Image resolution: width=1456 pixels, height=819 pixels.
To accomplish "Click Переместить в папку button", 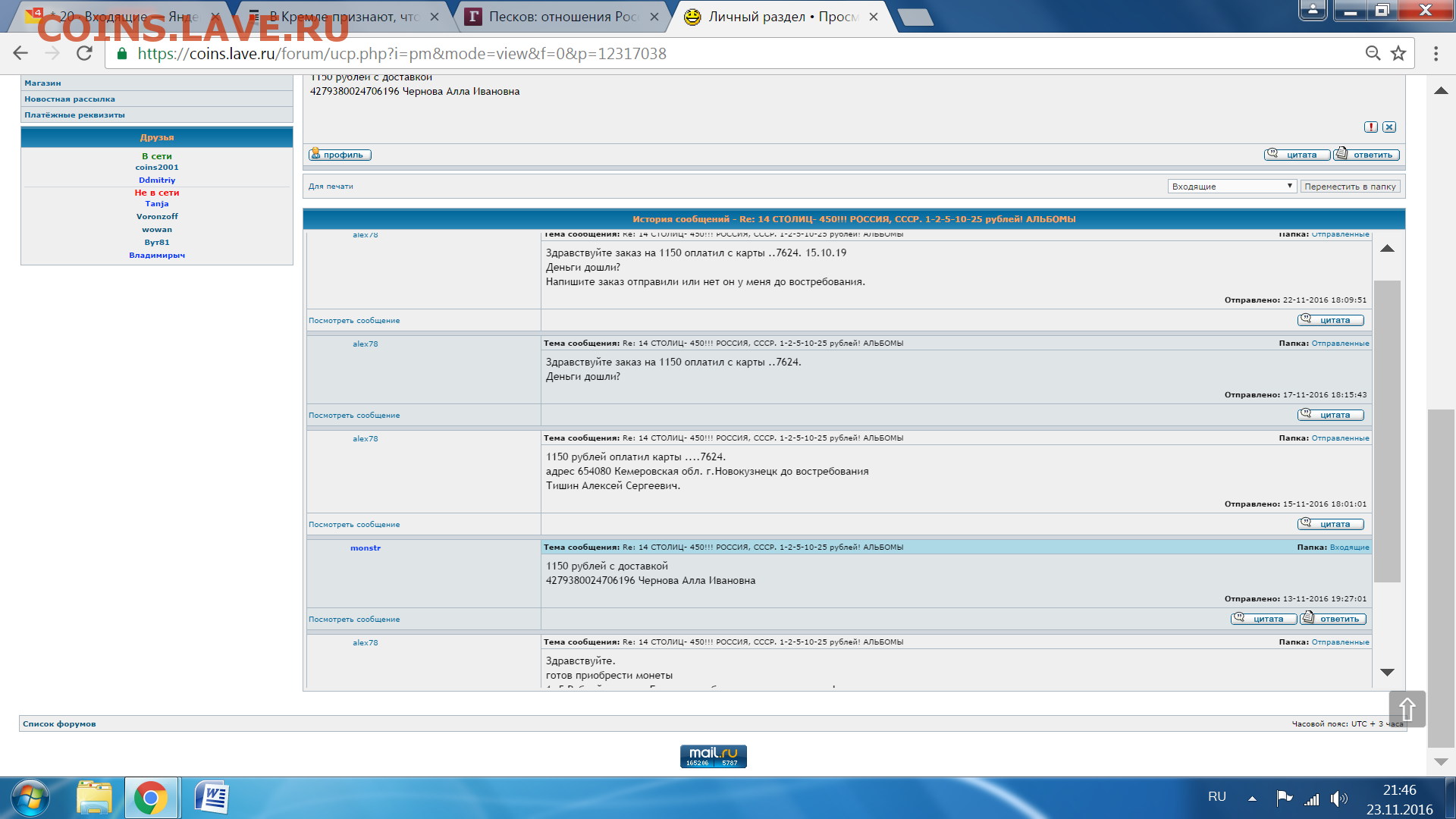I will [1350, 186].
